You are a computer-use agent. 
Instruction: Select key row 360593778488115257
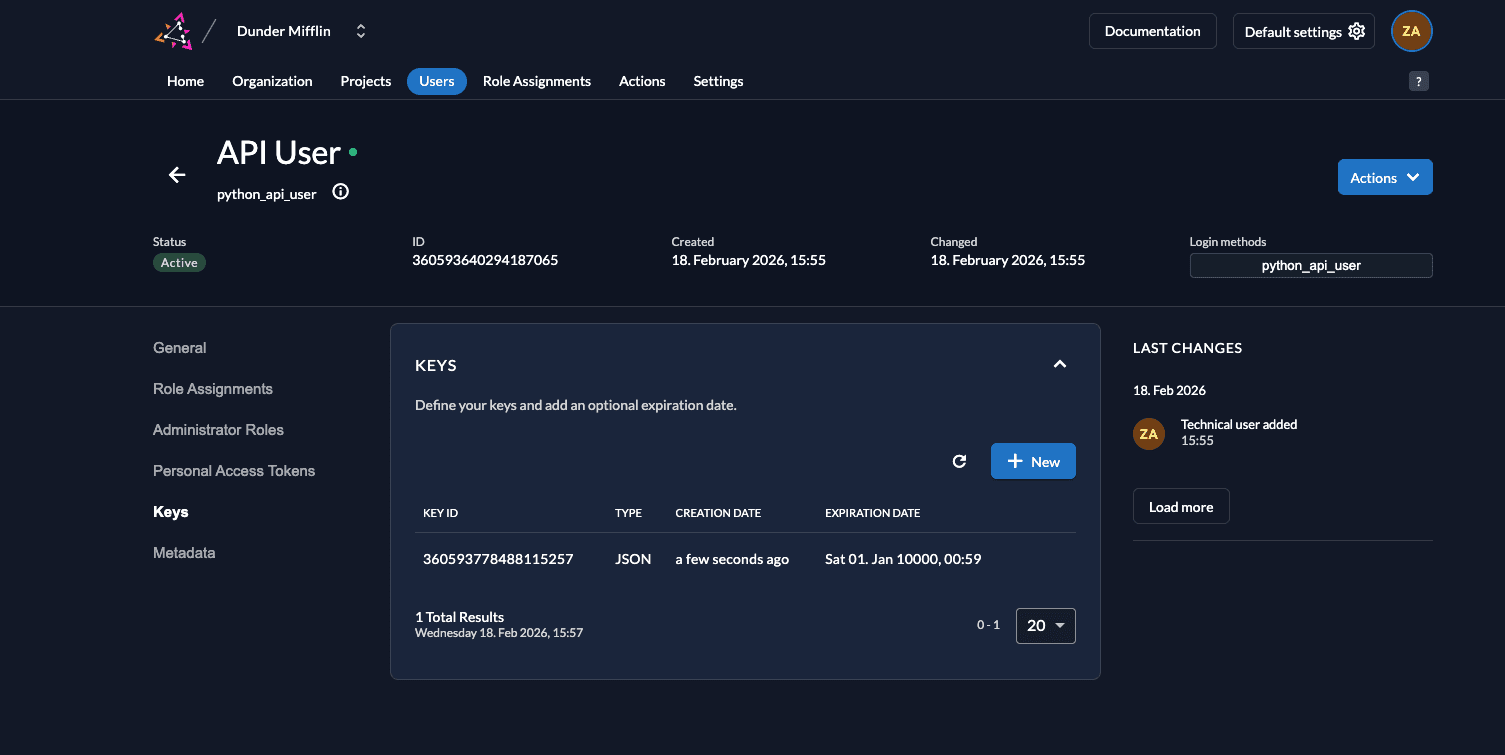(x=498, y=559)
